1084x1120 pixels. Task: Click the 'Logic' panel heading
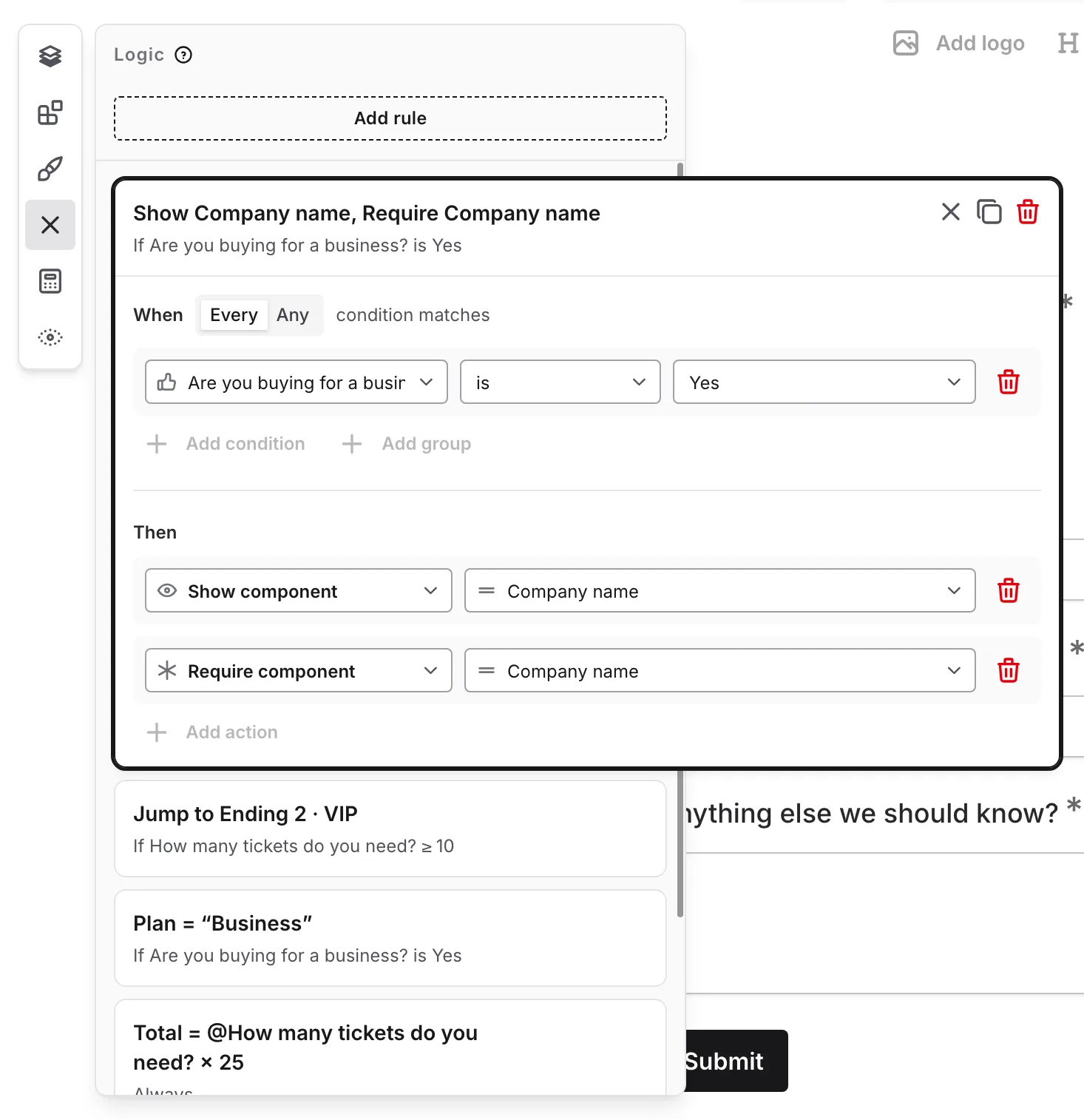(139, 55)
